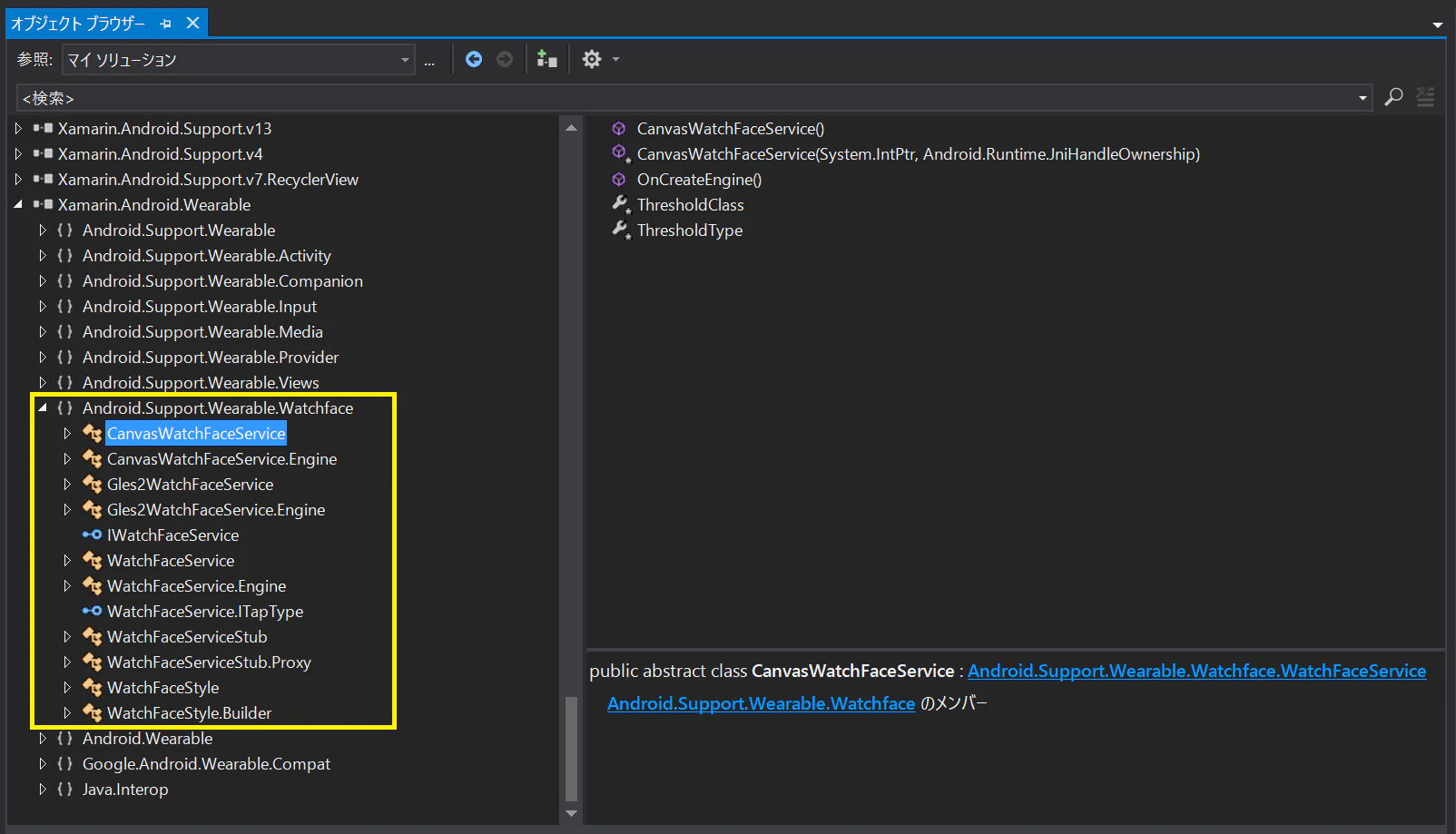Select the Google.Android.Wearable.Compat namespace

[x=206, y=764]
